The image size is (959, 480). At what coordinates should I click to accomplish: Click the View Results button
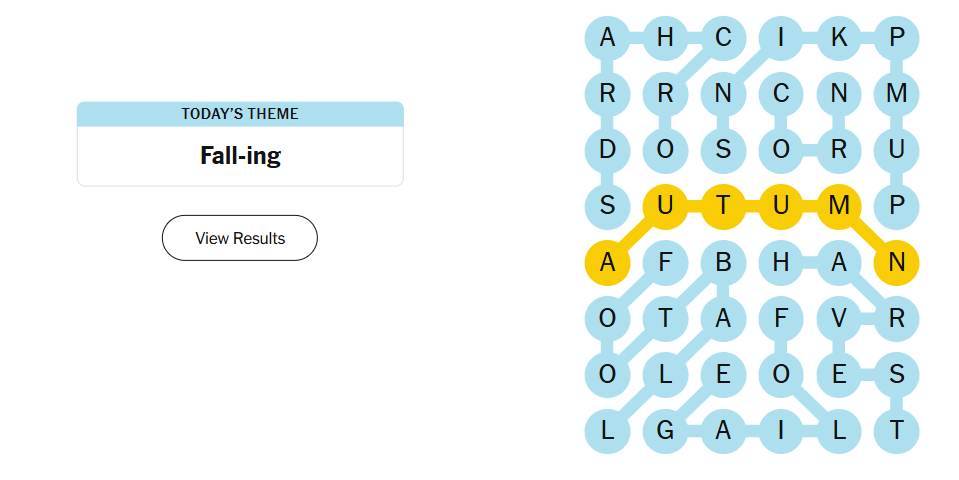(x=240, y=238)
